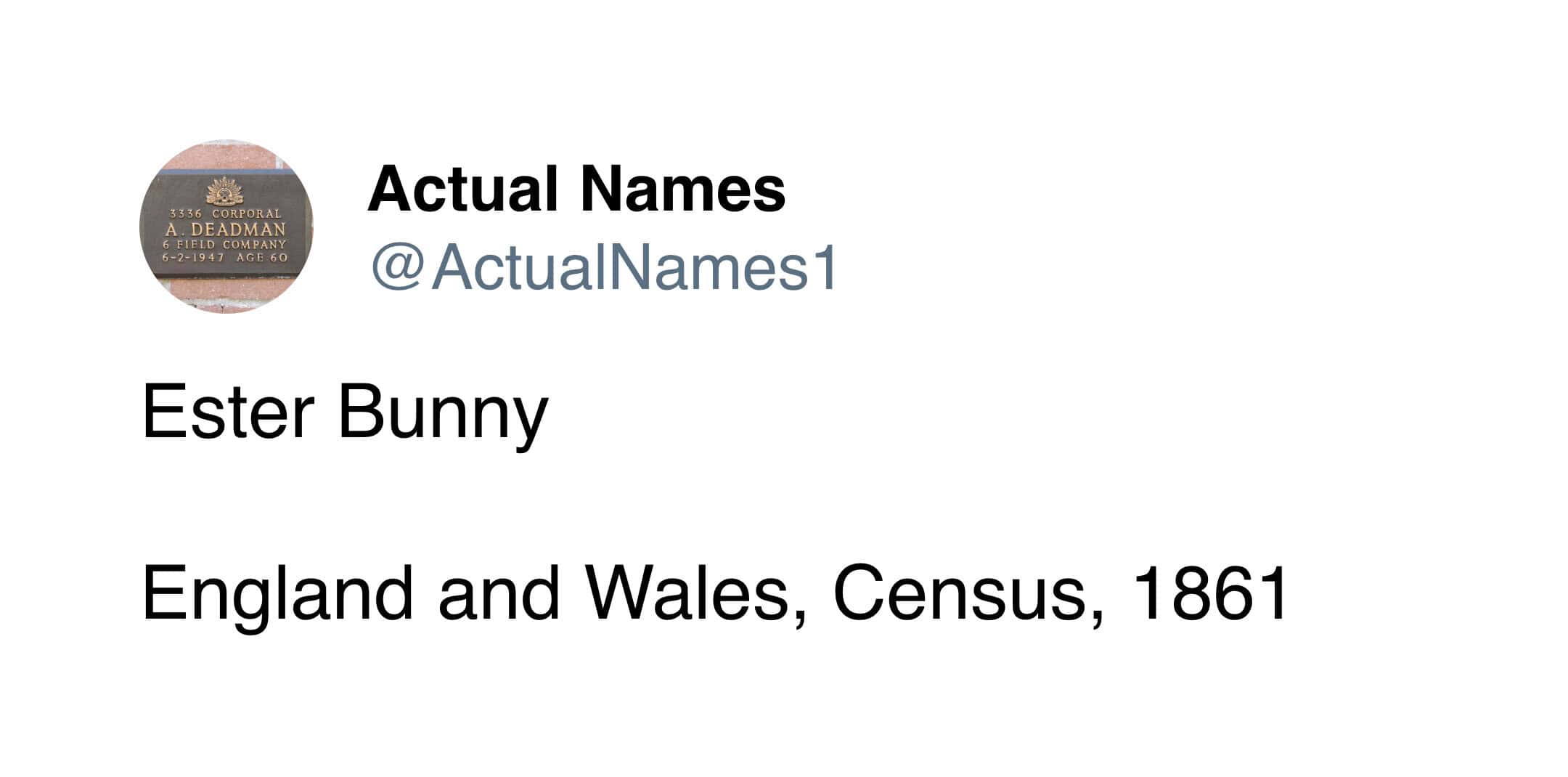Click the rising sun emblem on the plaque

pos(224,191)
